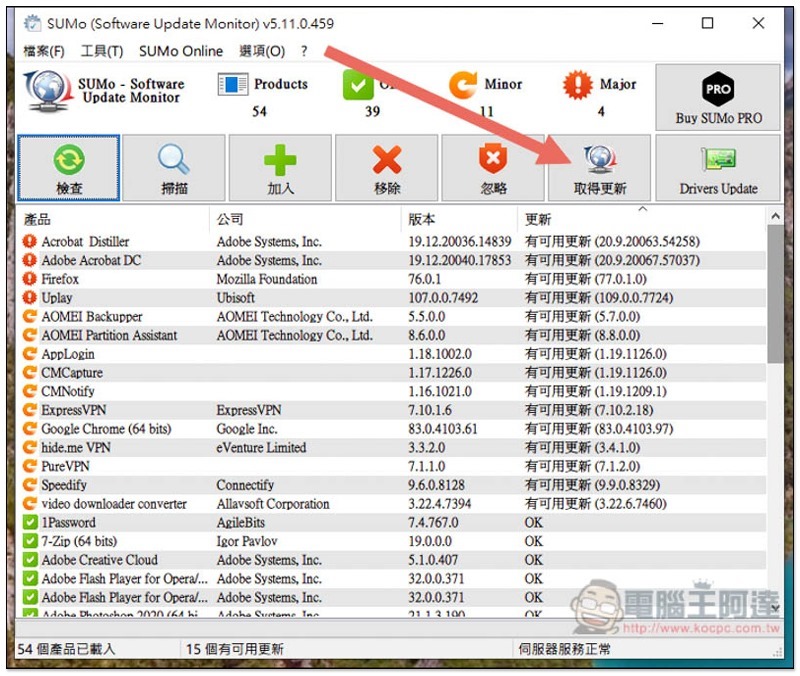Click the 加入 (Add) green plus button

[280, 168]
